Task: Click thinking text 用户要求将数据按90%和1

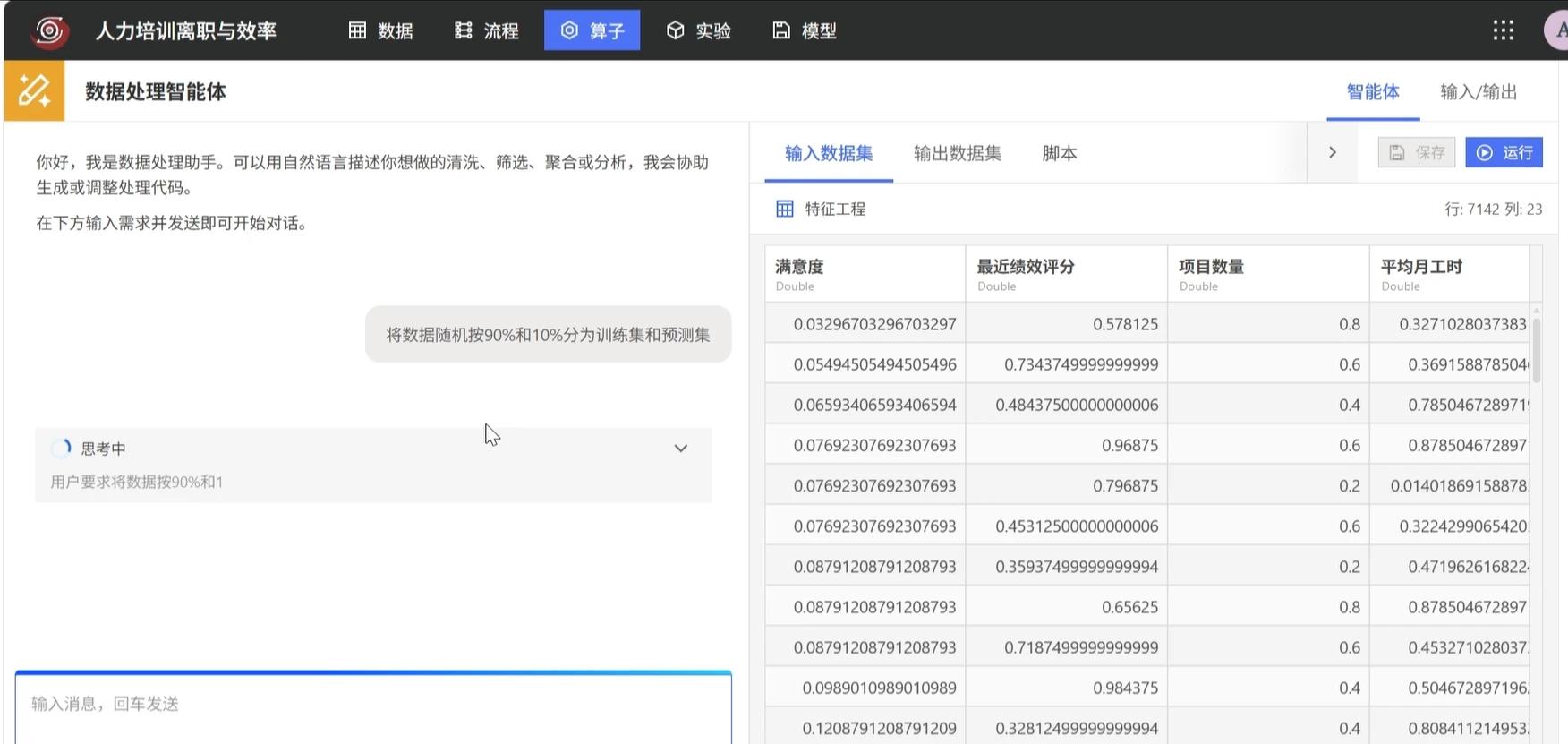Action: tap(137, 482)
